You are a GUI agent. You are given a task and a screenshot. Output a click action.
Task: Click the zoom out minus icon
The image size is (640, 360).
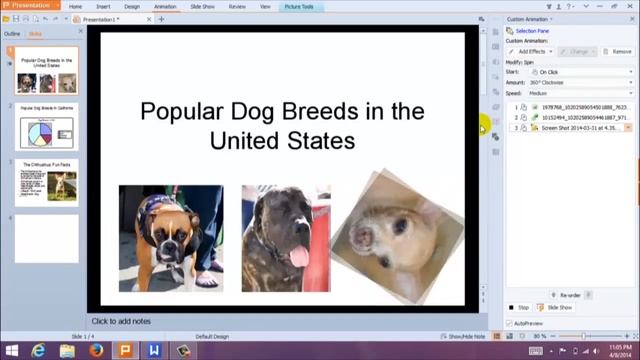pos(553,336)
